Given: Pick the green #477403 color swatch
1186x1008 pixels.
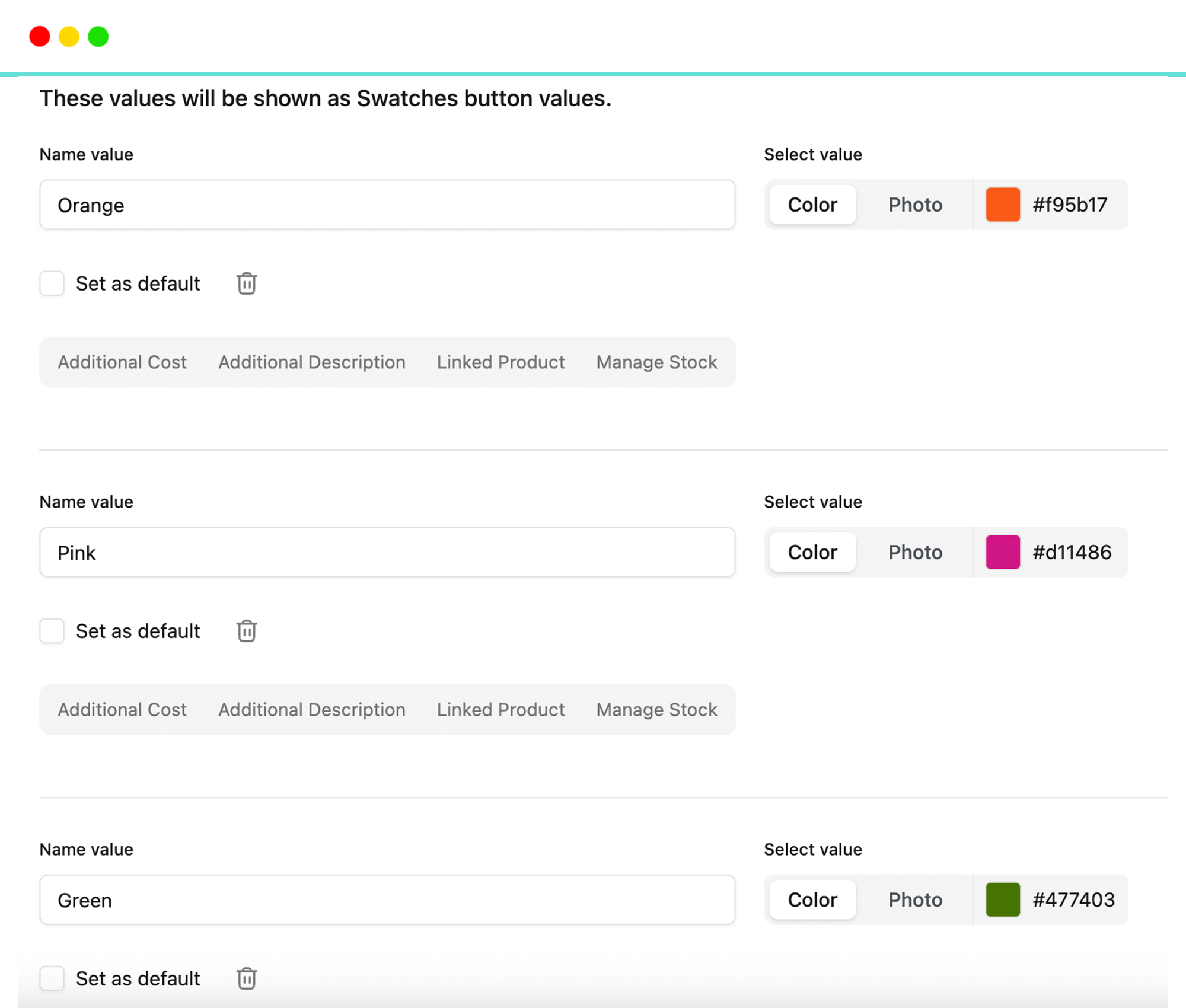Looking at the screenshot, I should coord(1003,899).
